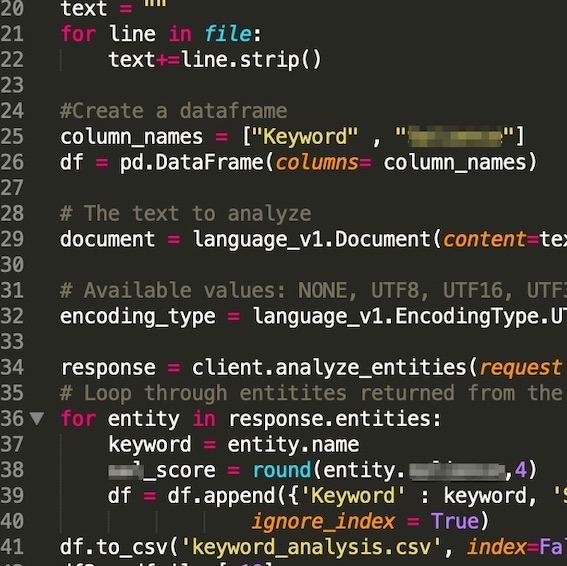Click 'keyword_analysis.csv' string on line 41
Viewport: 567px width, 566px height.
(311, 547)
